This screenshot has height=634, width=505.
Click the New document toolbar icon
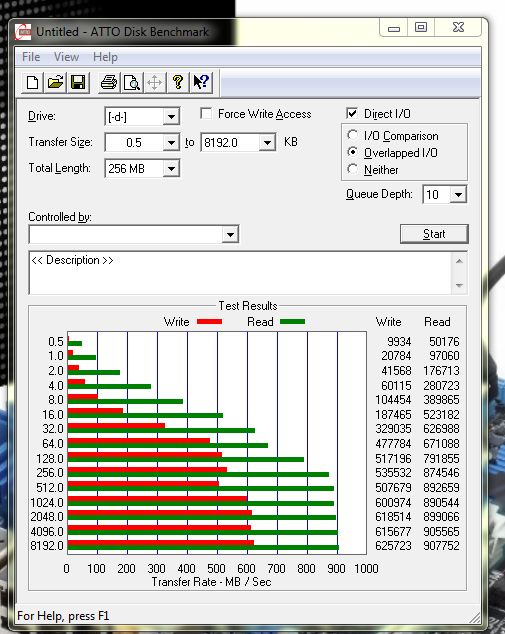(32, 82)
